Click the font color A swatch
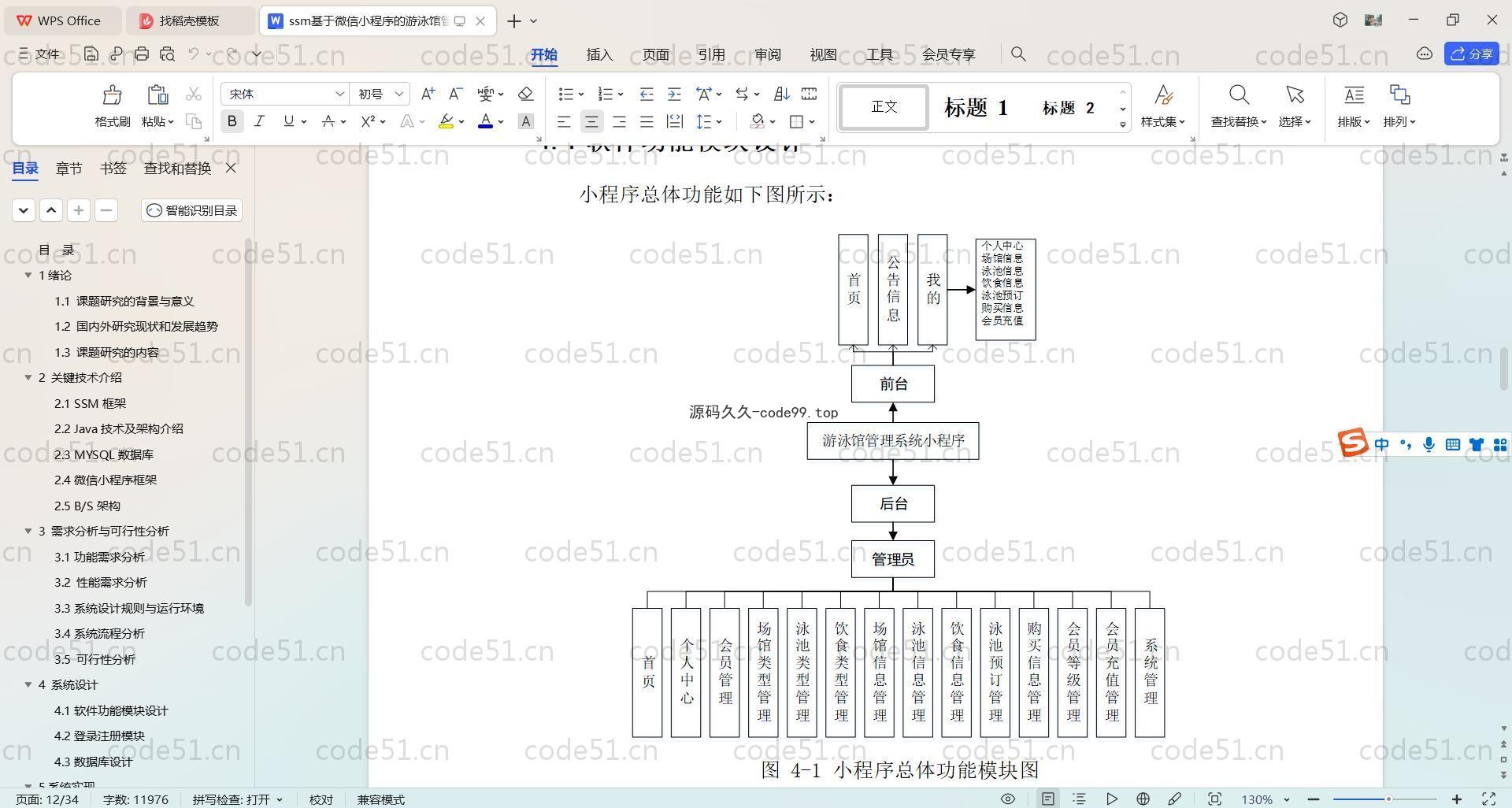1512x808 pixels. 485,121
